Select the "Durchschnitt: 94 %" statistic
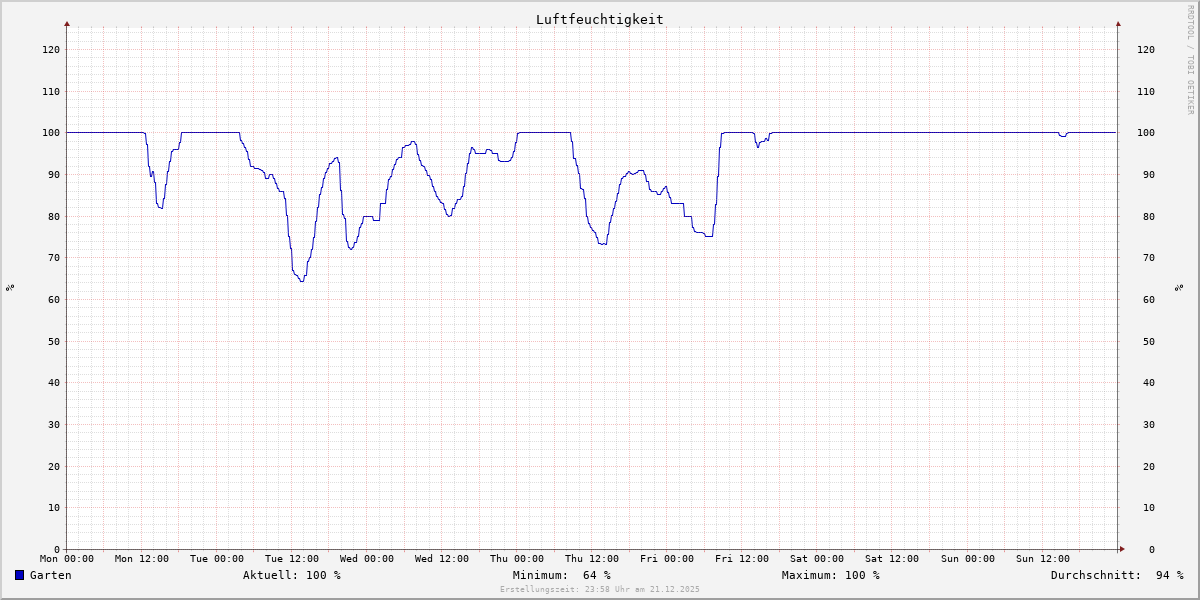This screenshot has height=600, width=1200. pyautogui.click(x=1117, y=575)
